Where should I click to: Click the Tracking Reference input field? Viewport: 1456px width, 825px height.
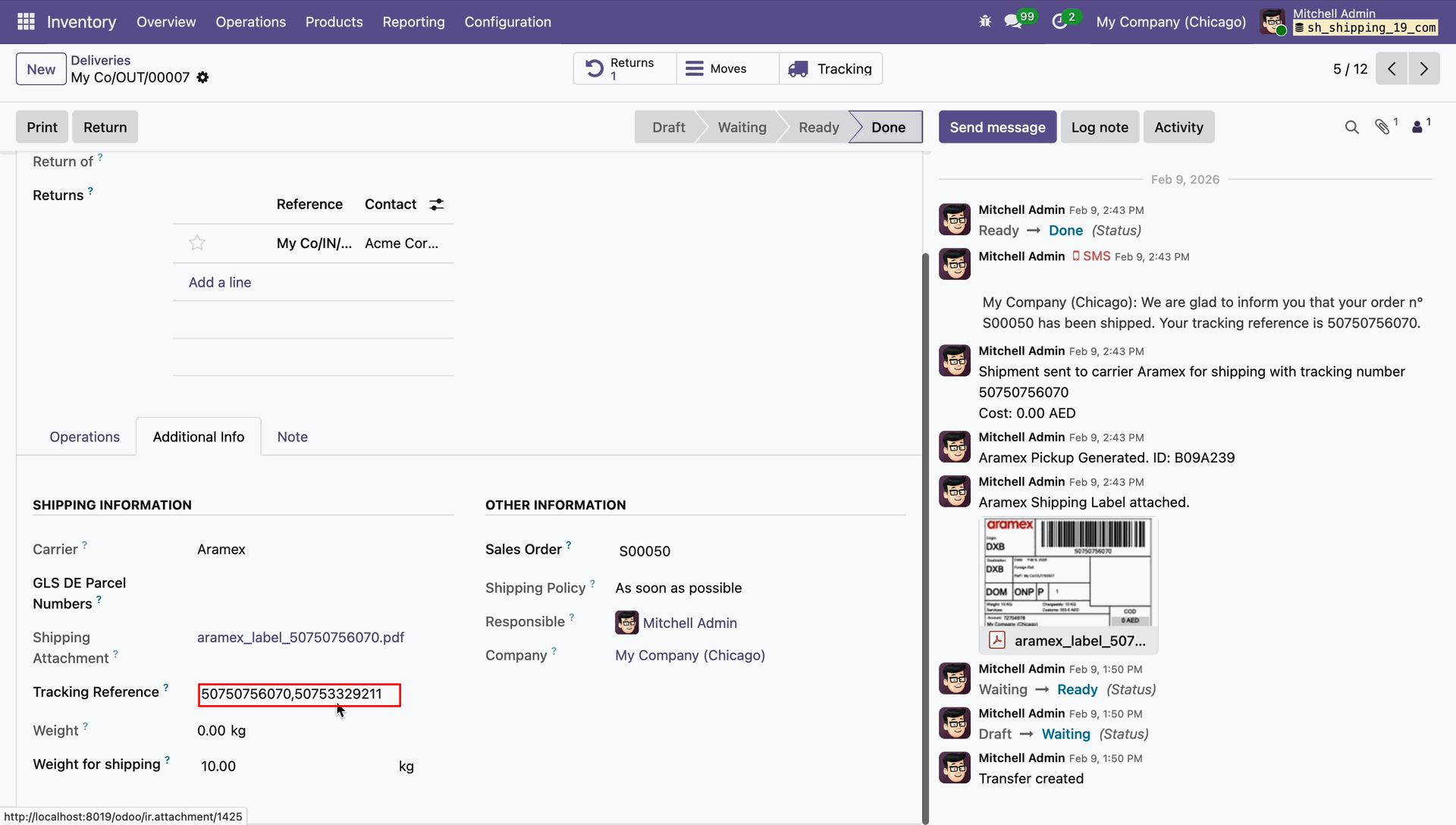pos(299,695)
